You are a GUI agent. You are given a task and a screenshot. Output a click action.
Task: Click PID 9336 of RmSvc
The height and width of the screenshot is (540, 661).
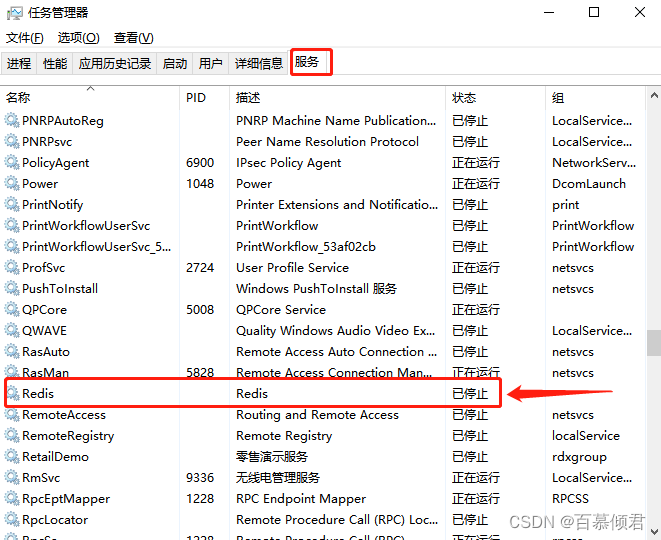pos(200,478)
